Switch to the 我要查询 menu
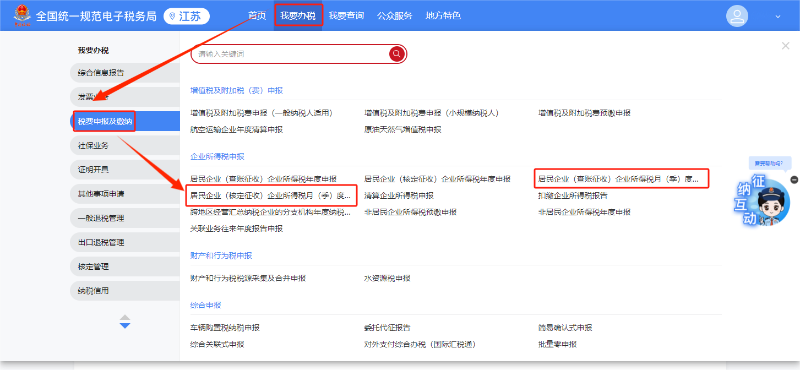This screenshot has width=800, height=370. 346,16
